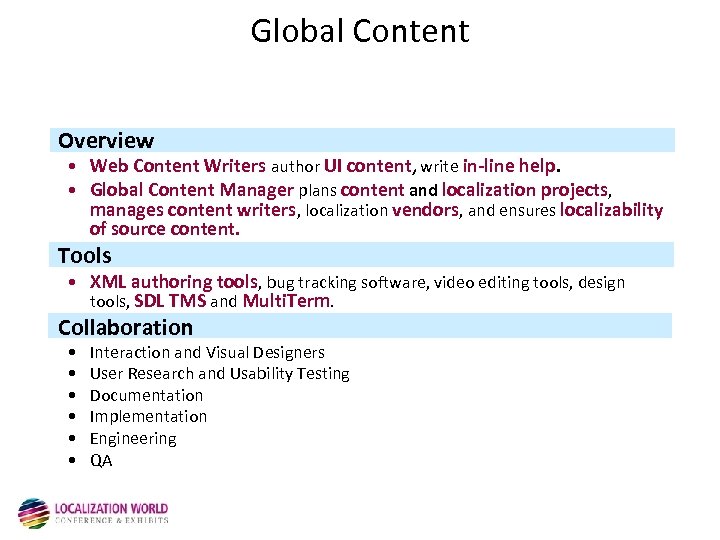Click the Localization World globe logo
This screenshot has width=720, height=540.
34,513
